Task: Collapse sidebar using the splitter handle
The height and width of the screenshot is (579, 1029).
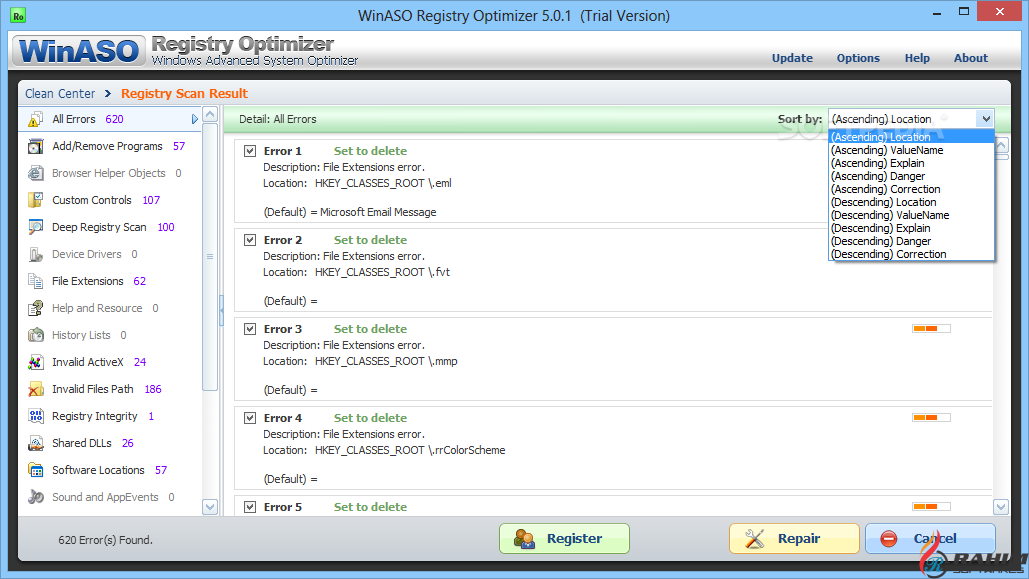Action: [222, 310]
